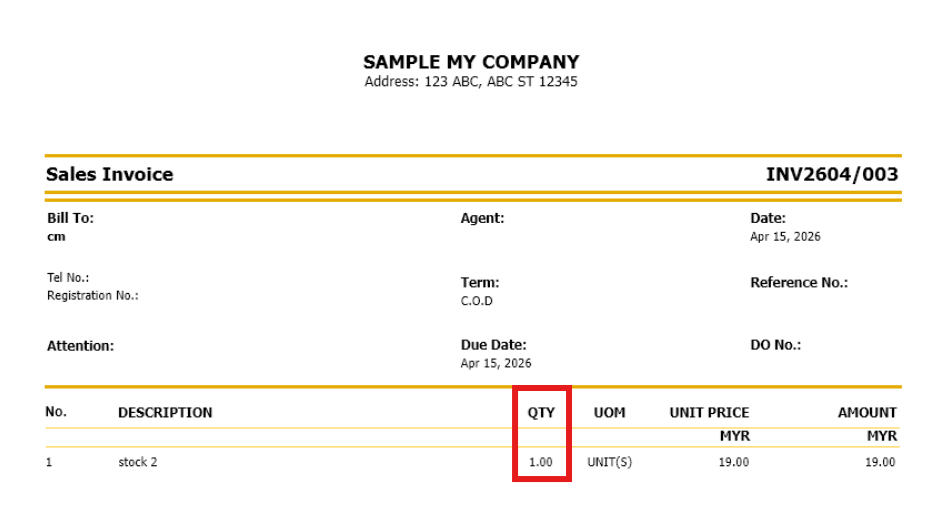Click the Tel No. field label
The width and height of the screenshot is (937, 514).
68,277
